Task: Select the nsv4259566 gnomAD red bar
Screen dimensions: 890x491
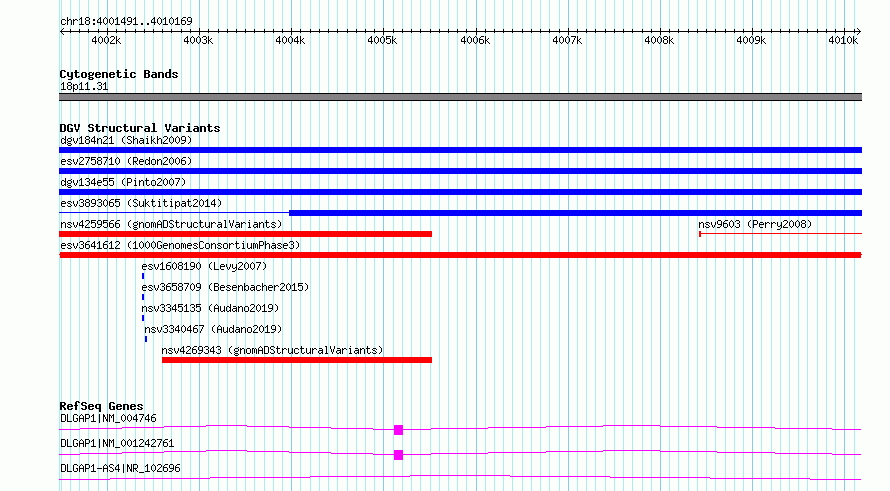Action: coord(245,234)
